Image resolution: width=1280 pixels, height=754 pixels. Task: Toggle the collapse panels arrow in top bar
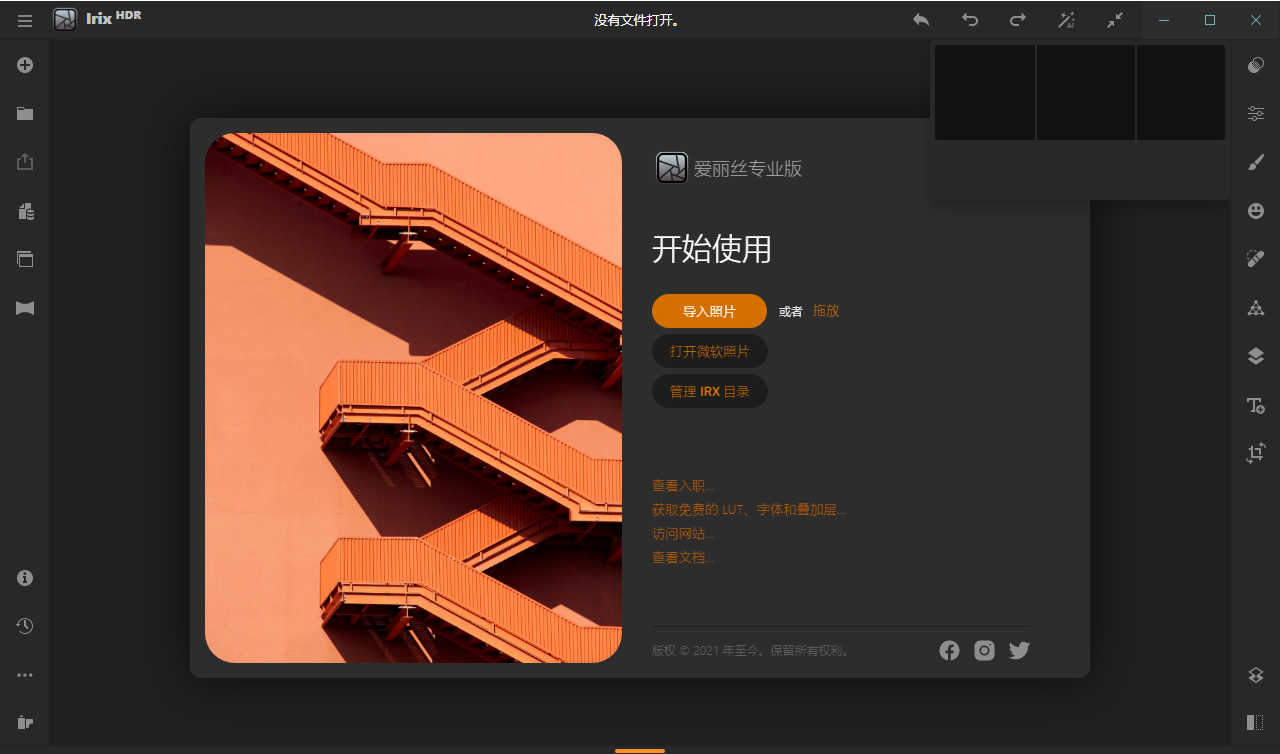pyautogui.click(x=1115, y=19)
